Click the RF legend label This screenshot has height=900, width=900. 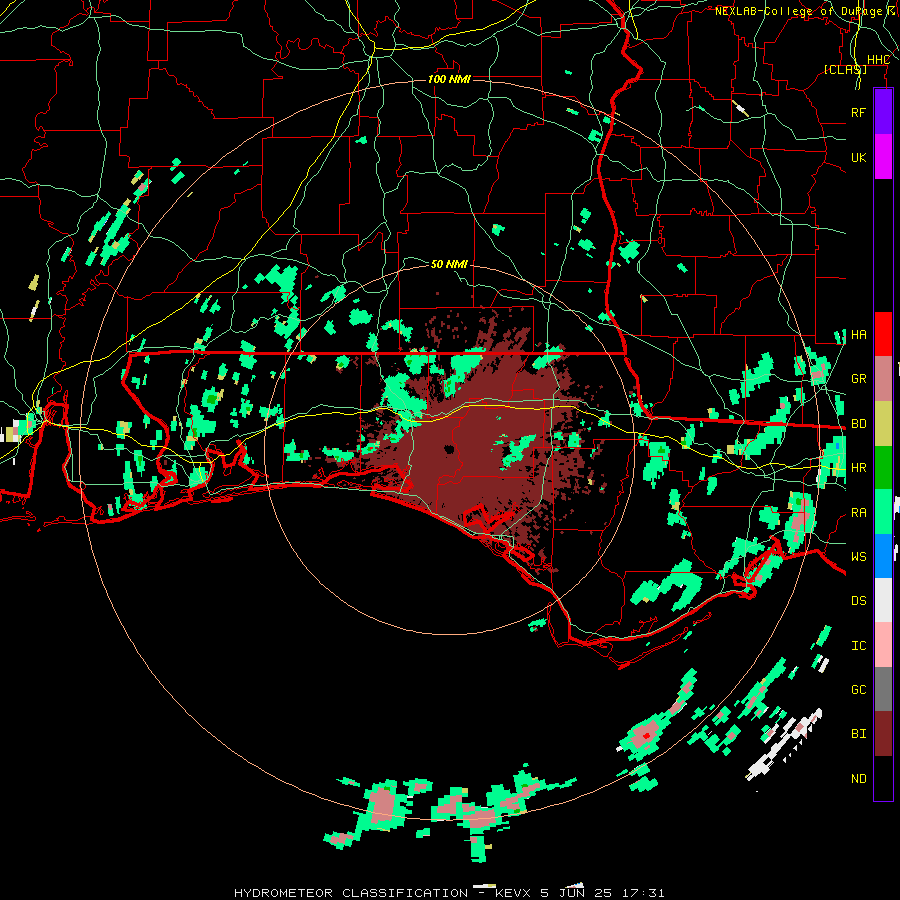tap(858, 112)
